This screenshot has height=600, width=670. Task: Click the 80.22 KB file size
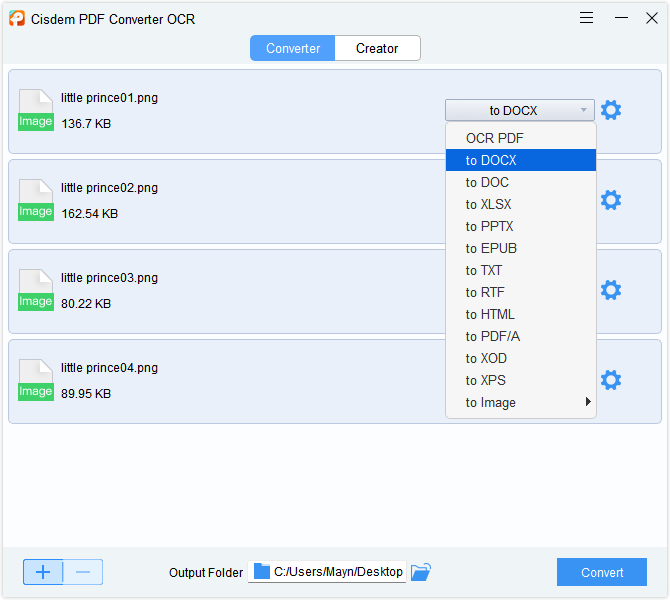point(86,304)
